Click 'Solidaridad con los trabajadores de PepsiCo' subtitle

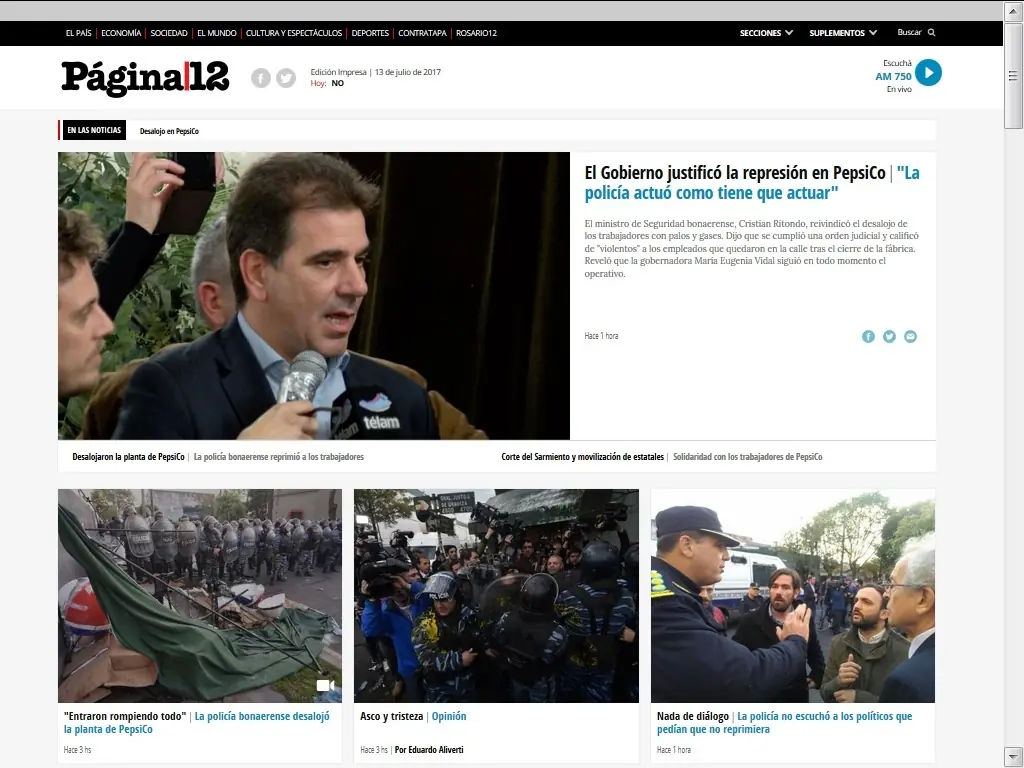(748, 457)
